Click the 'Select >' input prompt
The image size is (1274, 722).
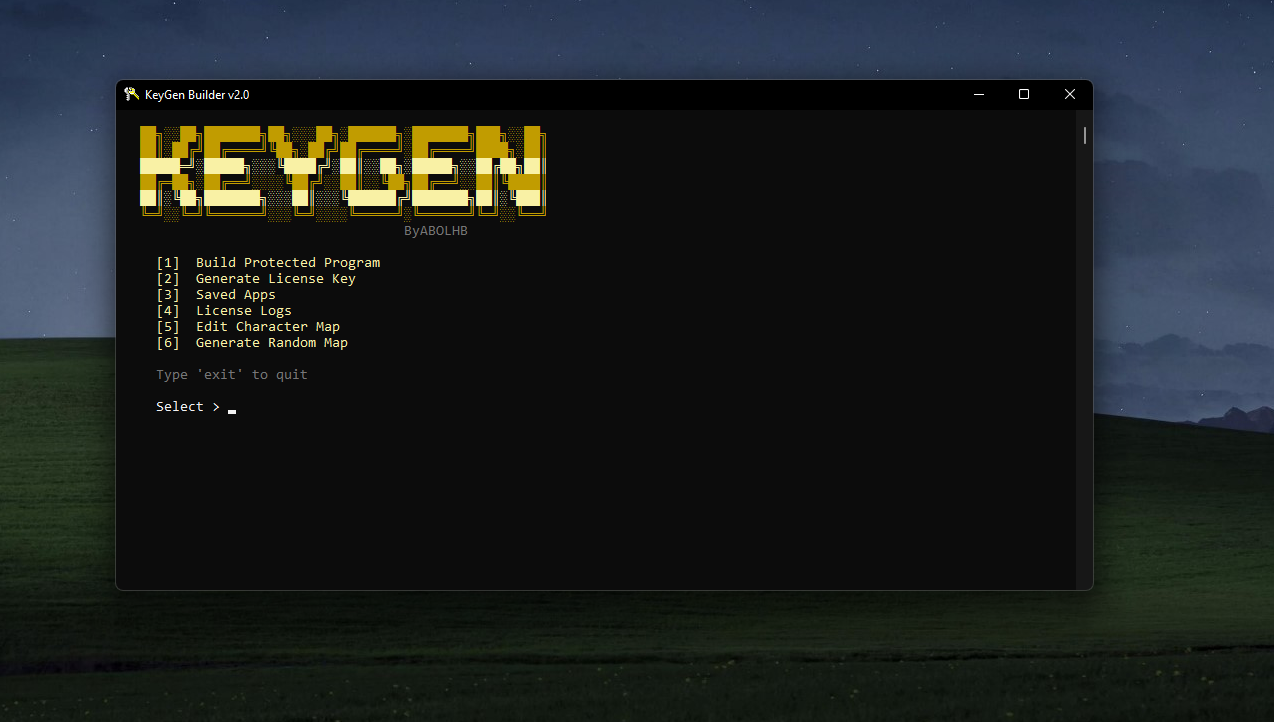coord(188,407)
